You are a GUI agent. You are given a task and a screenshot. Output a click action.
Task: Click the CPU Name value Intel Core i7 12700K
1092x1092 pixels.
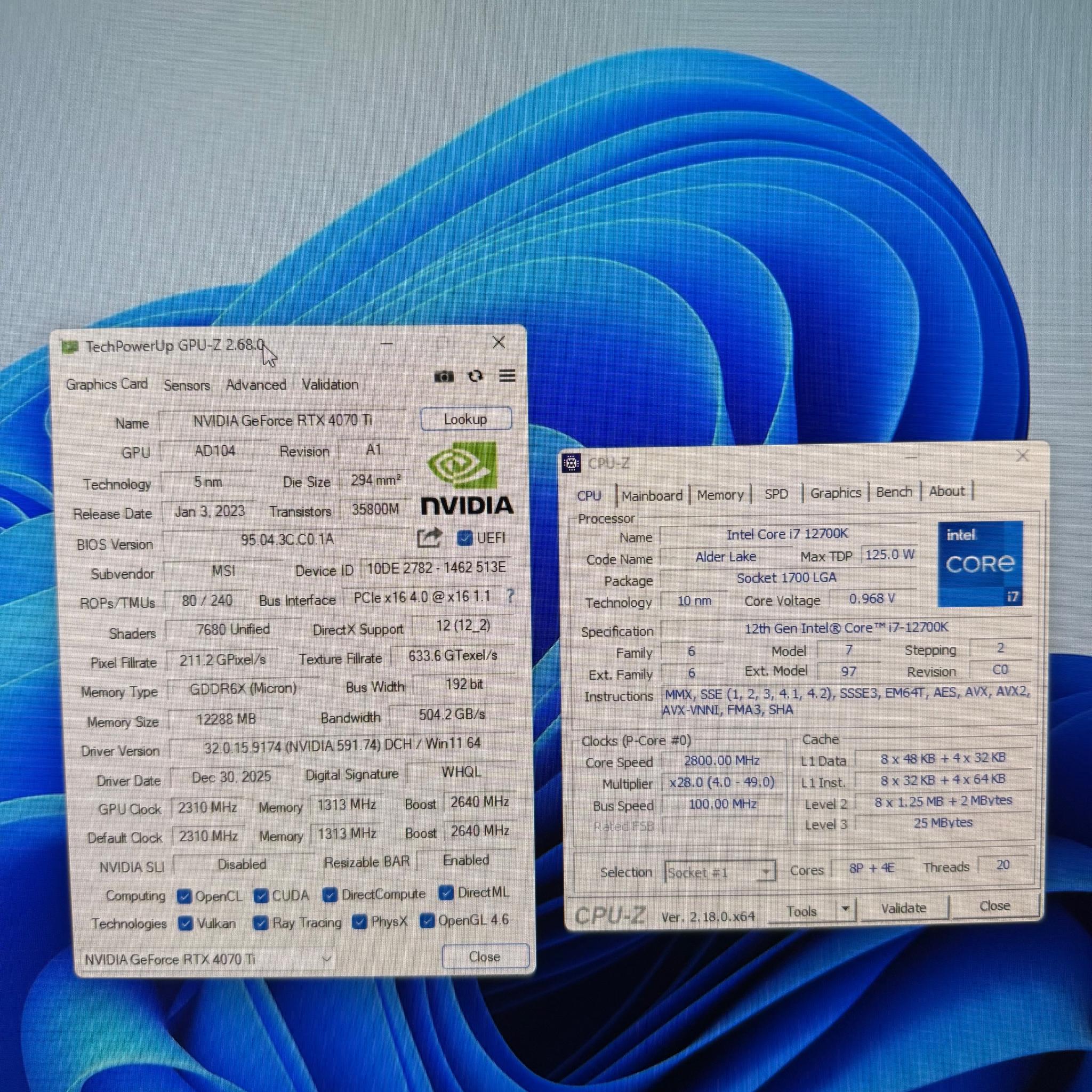(x=788, y=534)
